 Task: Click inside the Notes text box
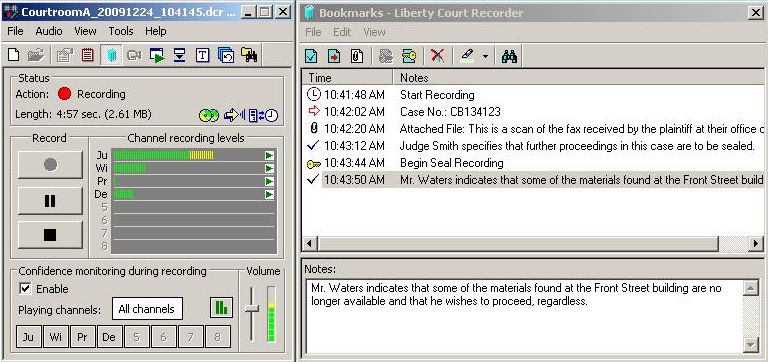click(524, 316)
